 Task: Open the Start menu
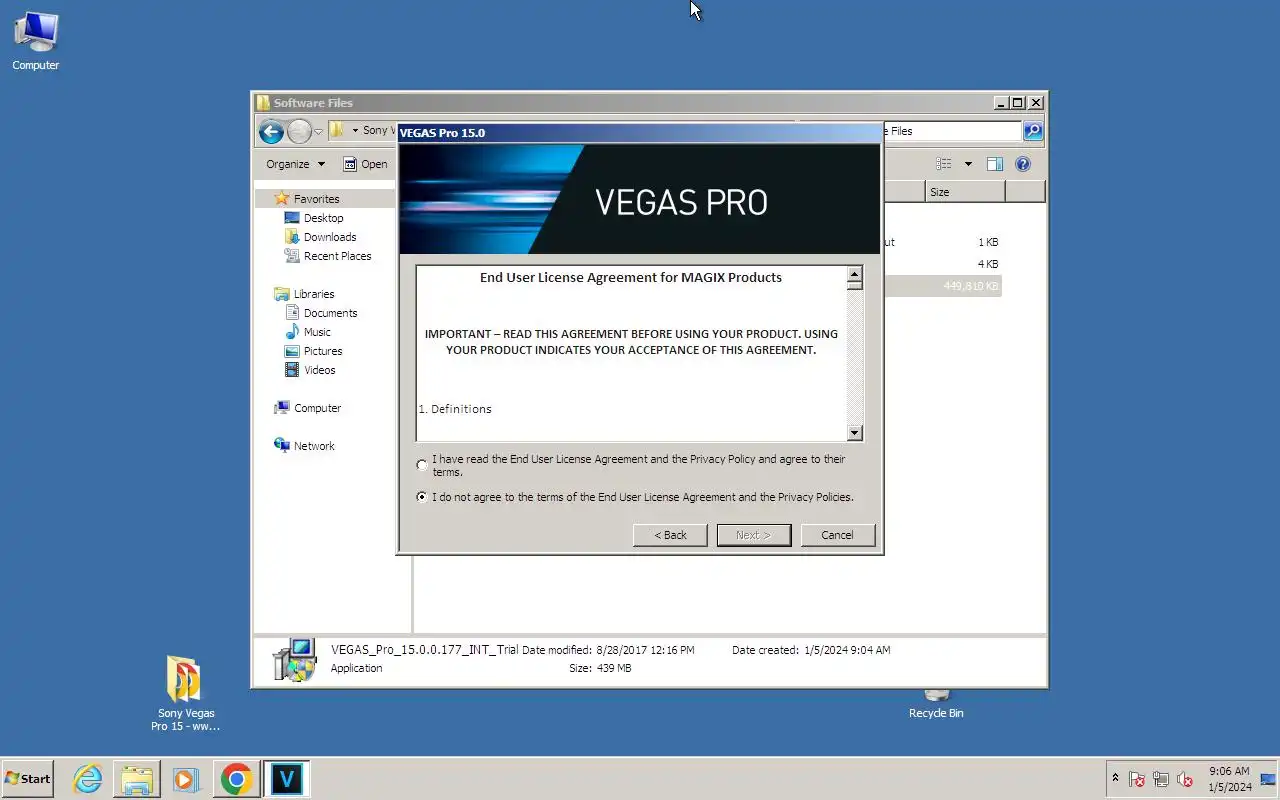(27, 778)
